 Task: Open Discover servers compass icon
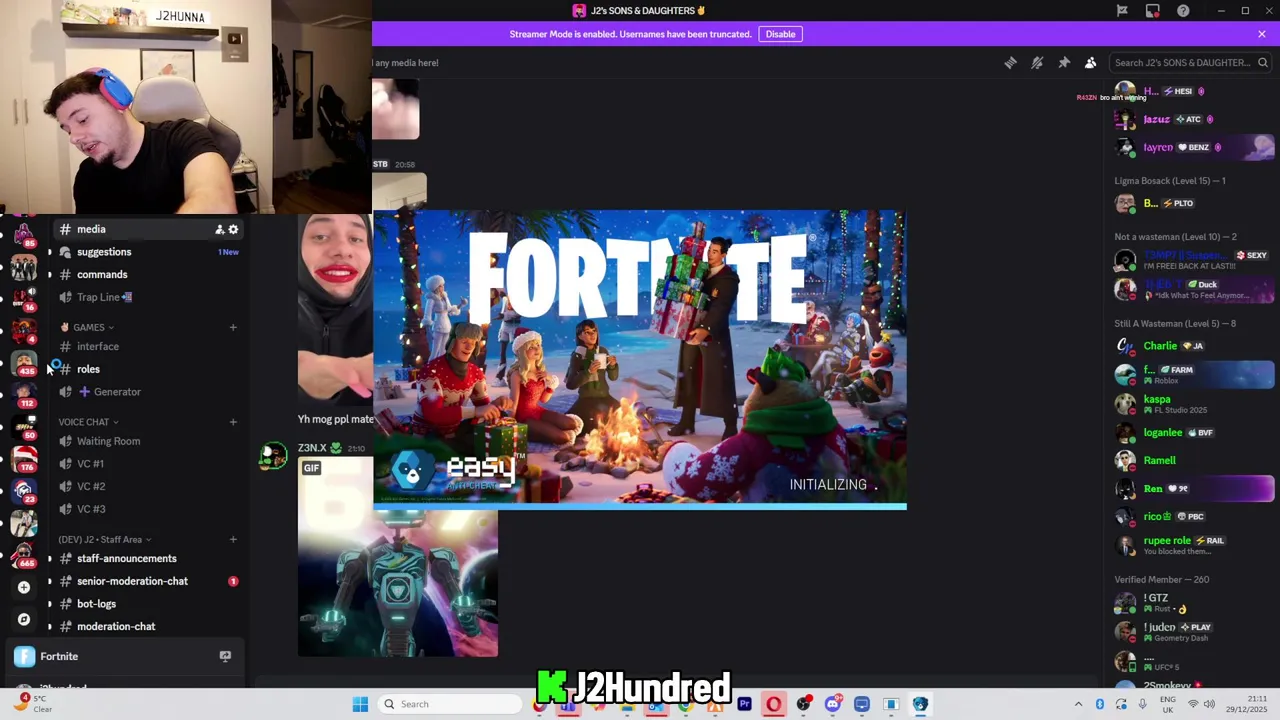click(x=24, y=619)
